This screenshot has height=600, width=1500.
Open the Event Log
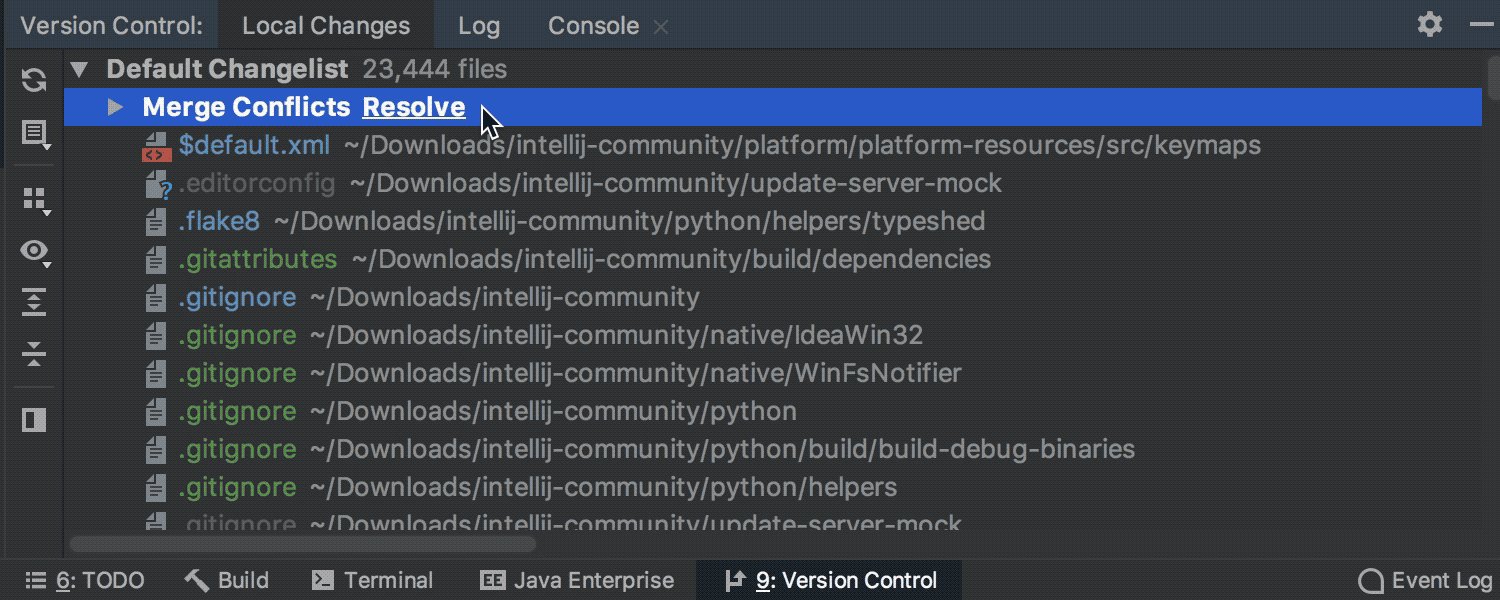click(1424, 580)
